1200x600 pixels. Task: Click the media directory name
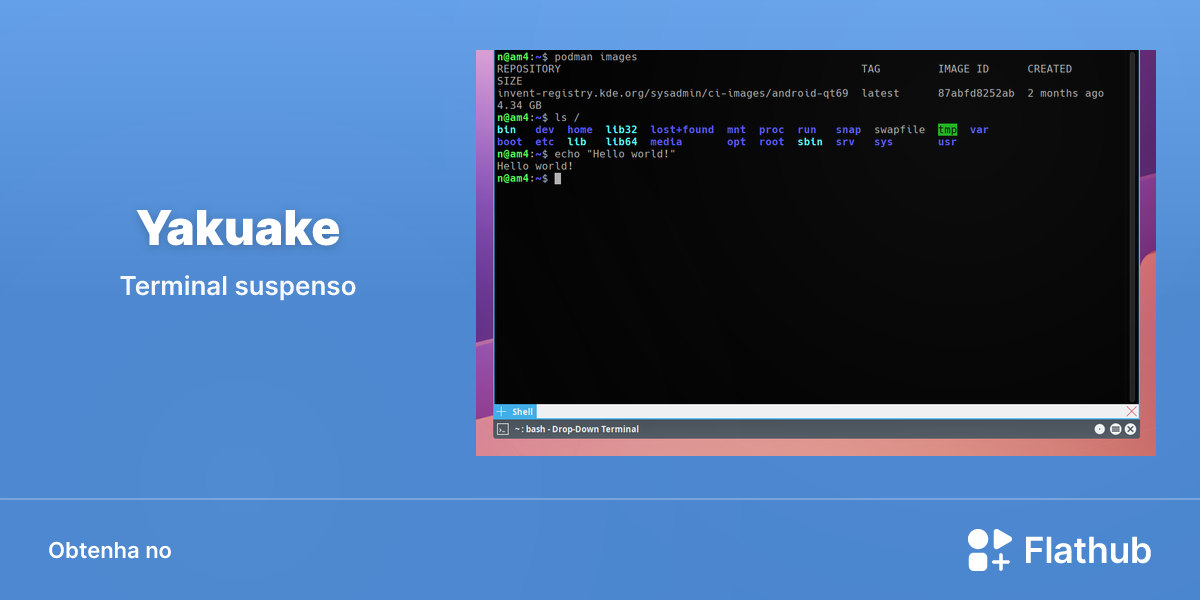click(x=666, y=142)
